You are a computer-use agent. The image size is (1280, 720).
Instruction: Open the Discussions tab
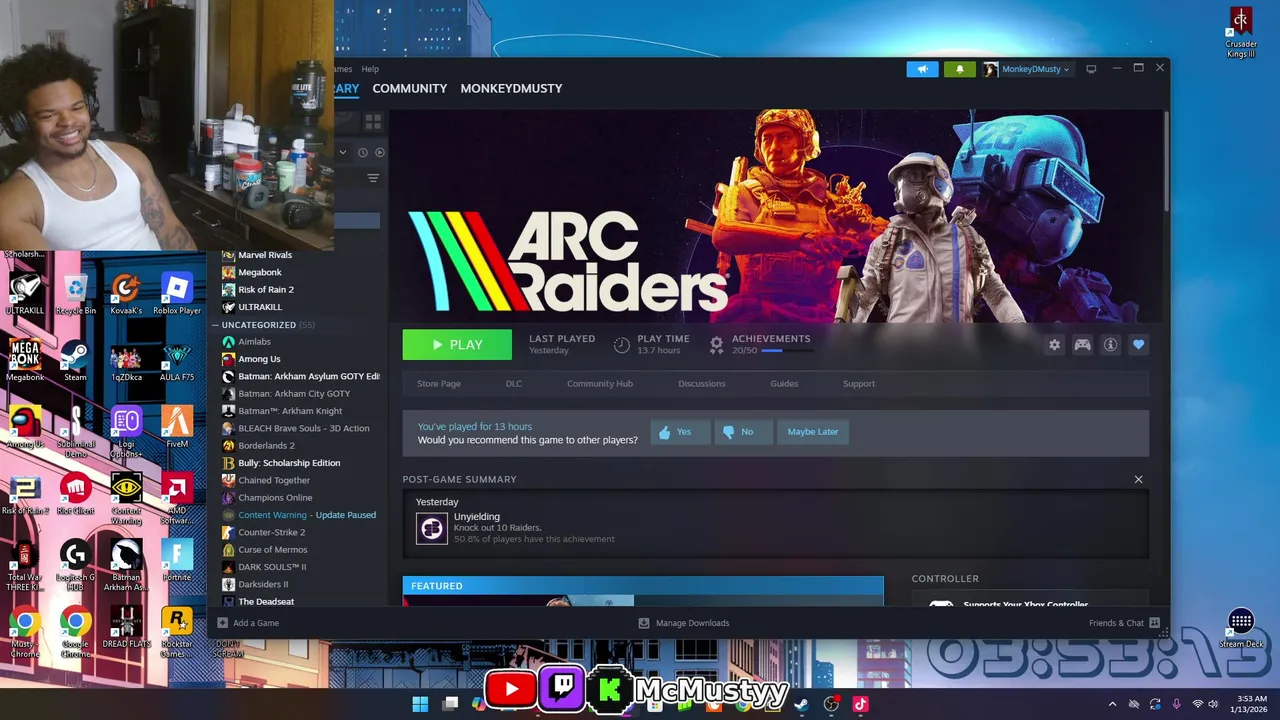(701, 384)
